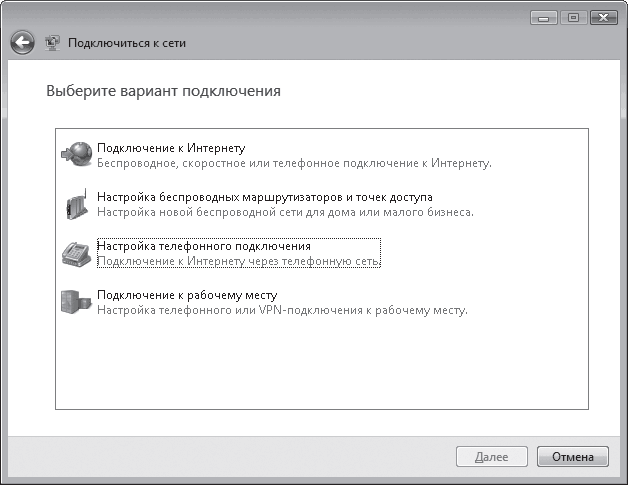Click the globe icon for Internet connection
This screenshot has width=628, height=485.
tap(77, 155)
